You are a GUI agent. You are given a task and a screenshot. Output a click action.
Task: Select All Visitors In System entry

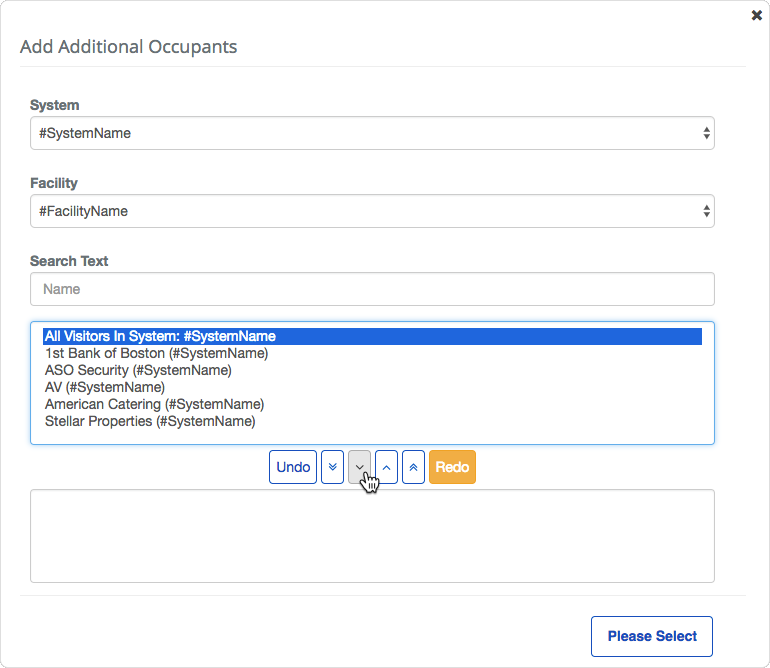click(x=160, y=336)
